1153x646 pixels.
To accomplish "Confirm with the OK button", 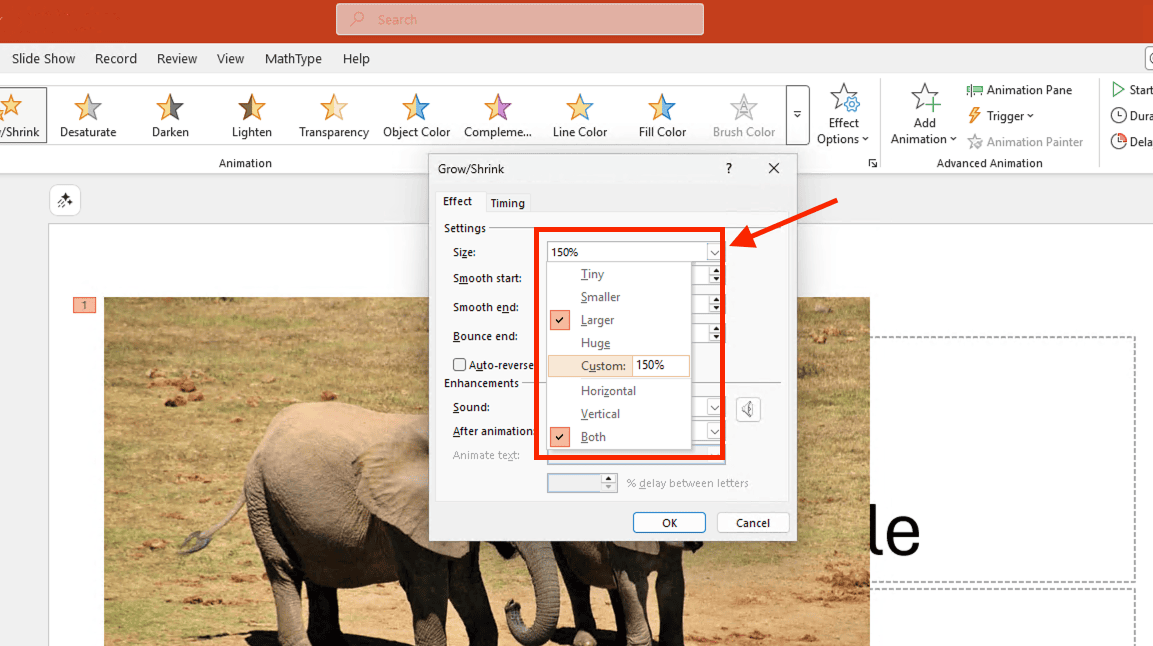I will [x=669, y=523].
